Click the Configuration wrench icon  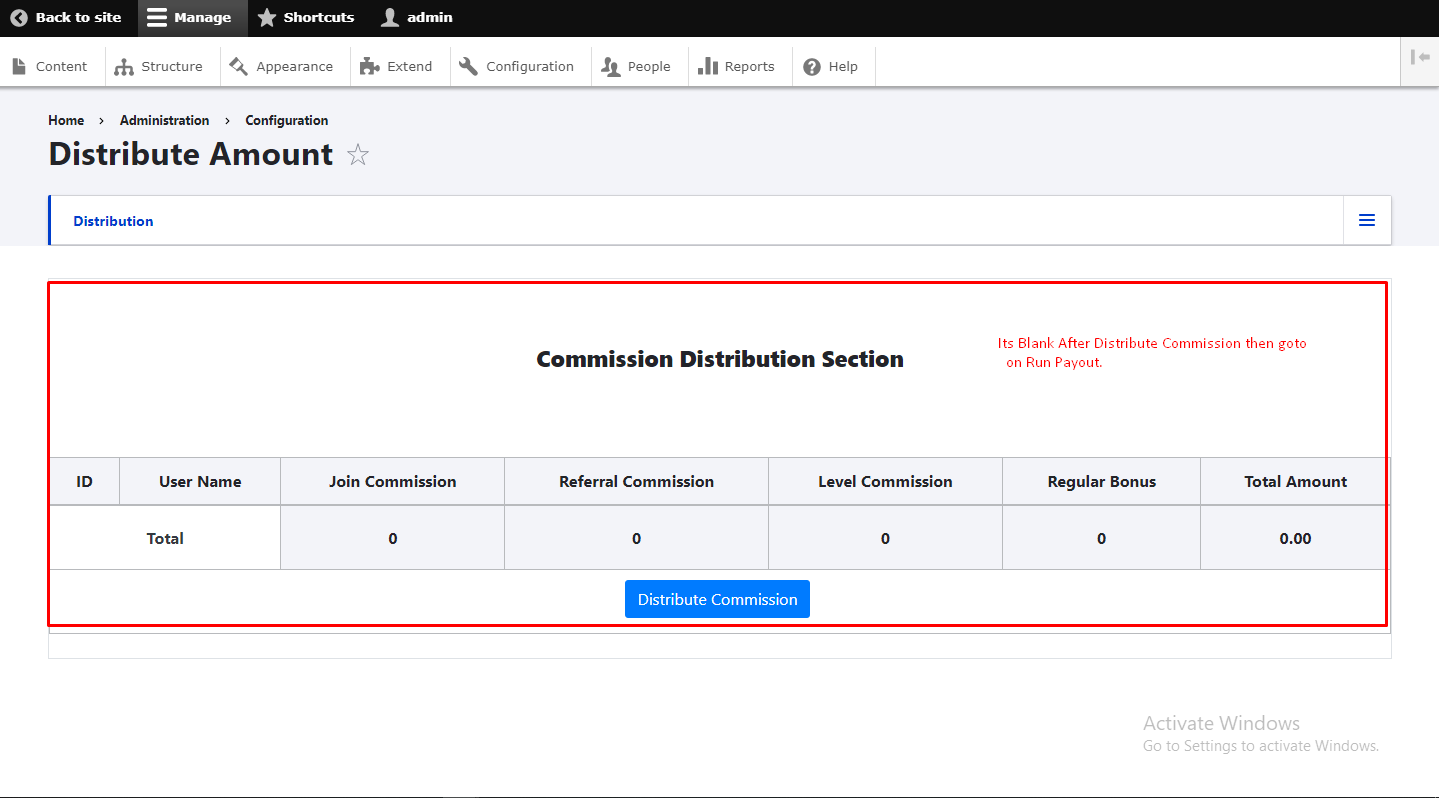(x=468, y=67)
